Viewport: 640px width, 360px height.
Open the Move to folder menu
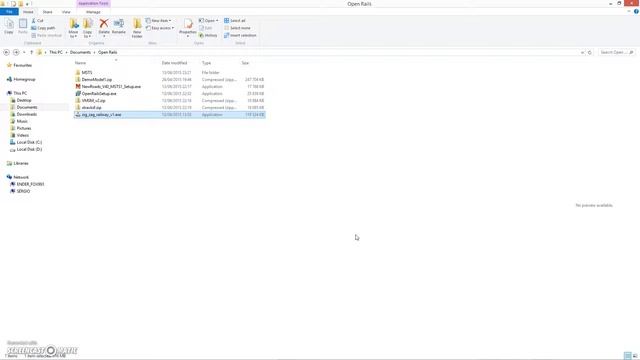pyautogui.click(x=73, y=28)
